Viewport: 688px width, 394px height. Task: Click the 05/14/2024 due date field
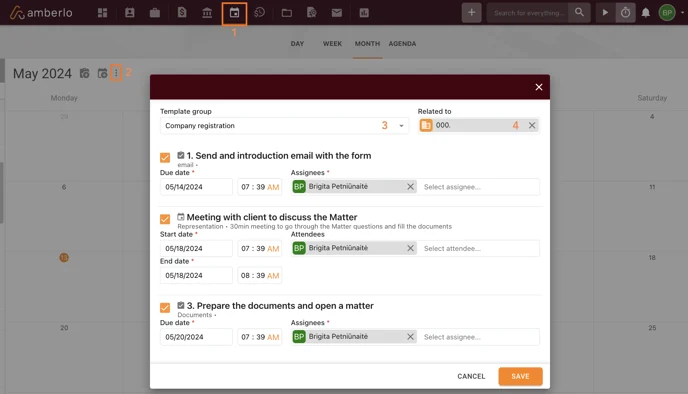tap(196, 187)
